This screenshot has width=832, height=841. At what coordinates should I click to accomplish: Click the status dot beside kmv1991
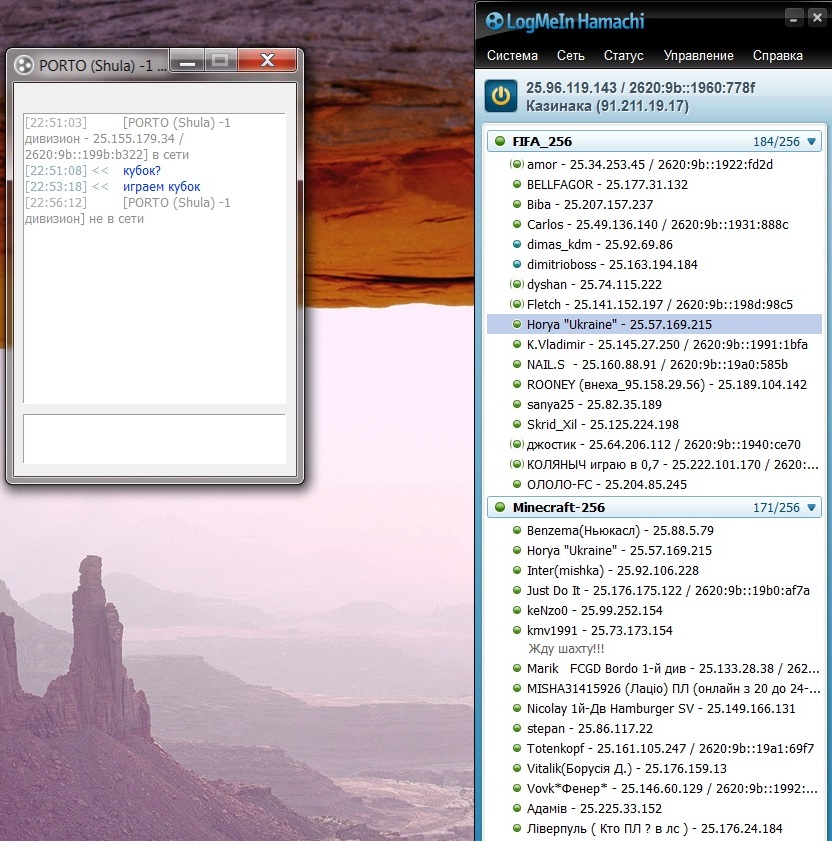(517, 630)
